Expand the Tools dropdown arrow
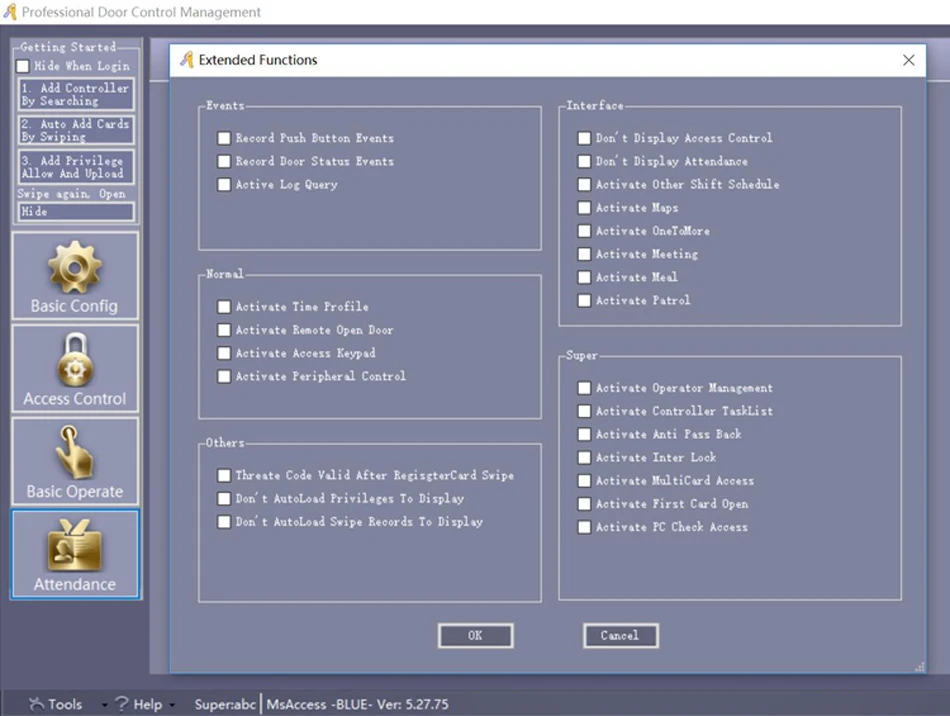The width and height of the screenshot is (950, 716). point(104,705)
